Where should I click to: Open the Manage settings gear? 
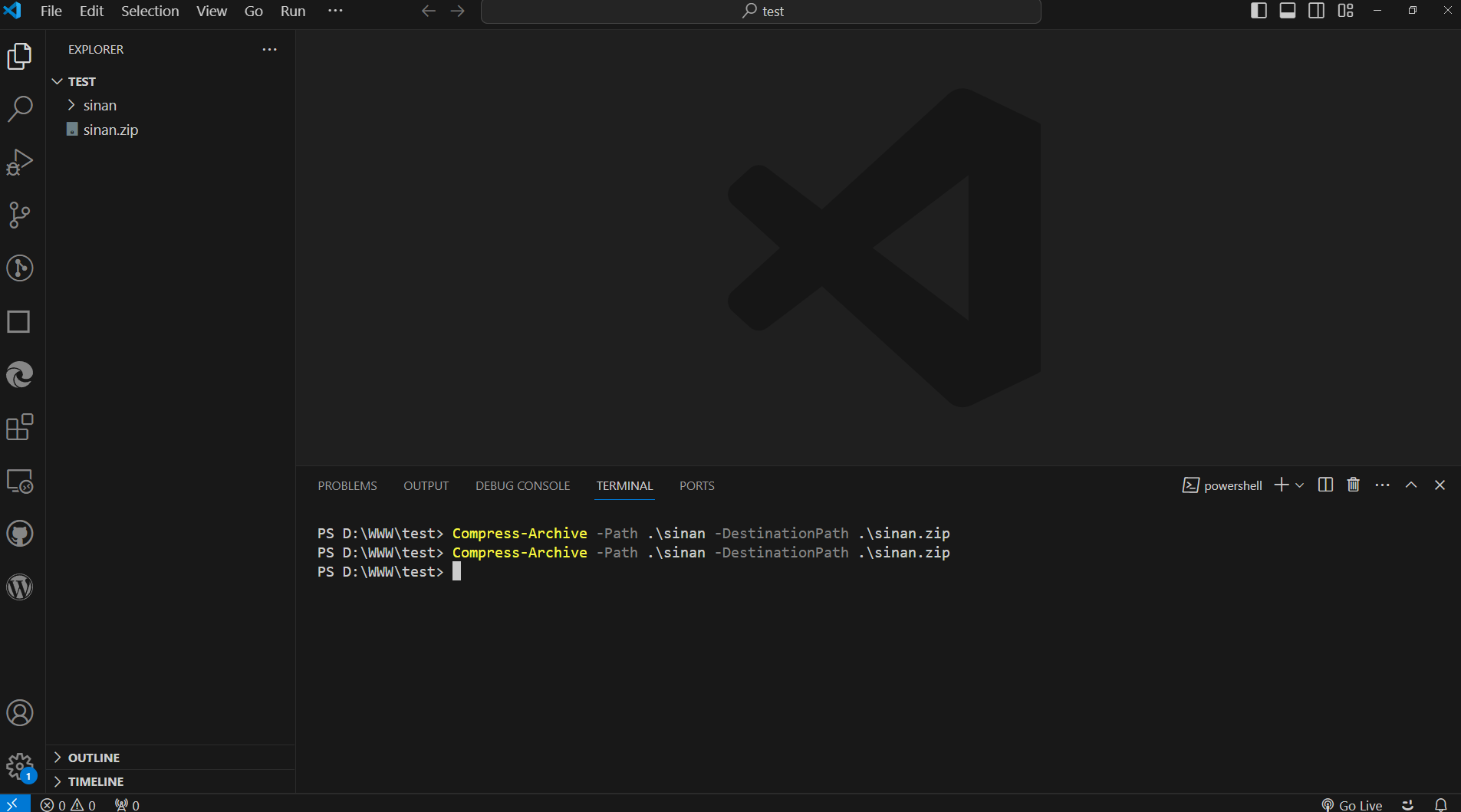pyautogui.click(x=19, y=766)
